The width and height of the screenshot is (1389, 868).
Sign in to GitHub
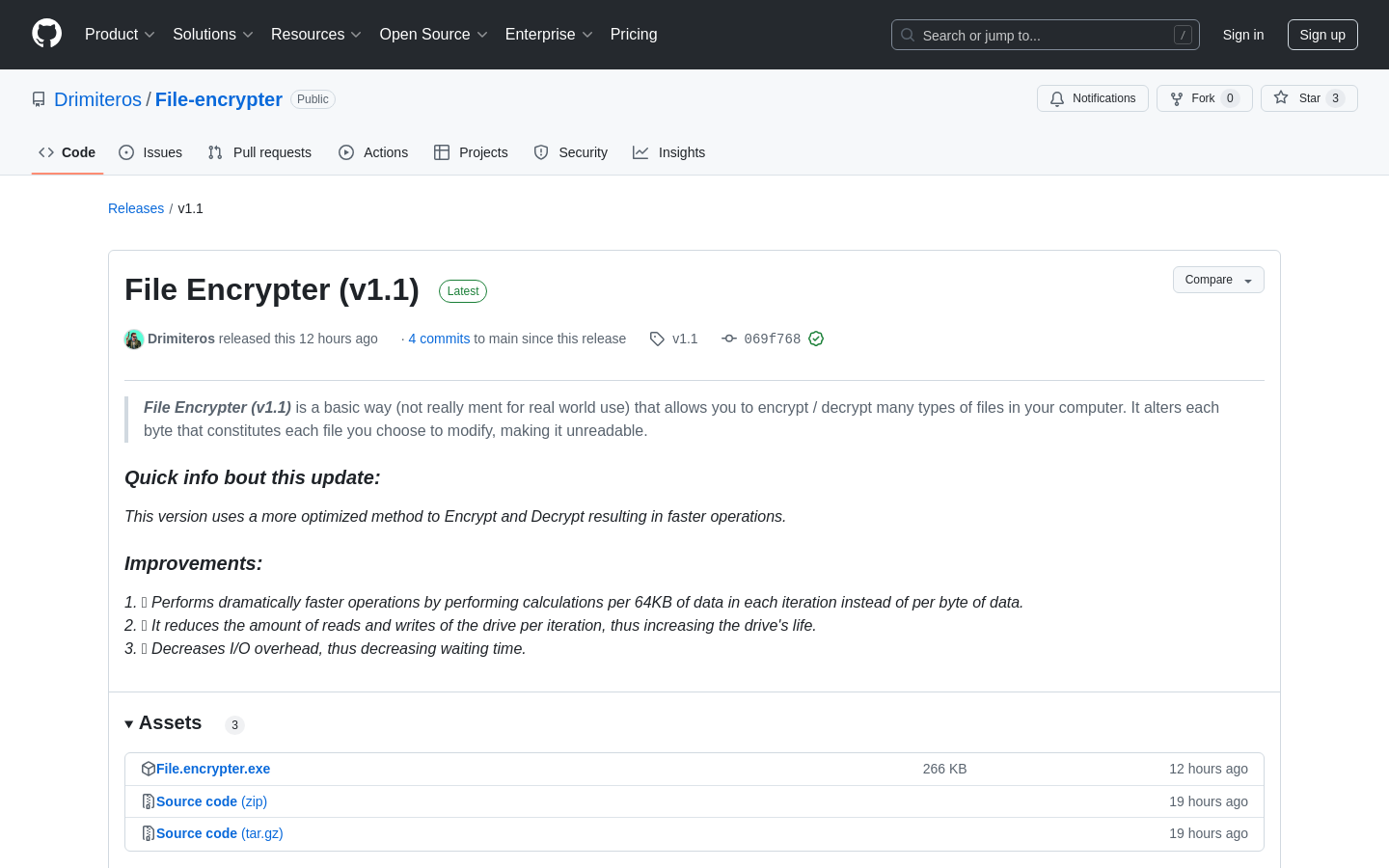click(1243, 35)
